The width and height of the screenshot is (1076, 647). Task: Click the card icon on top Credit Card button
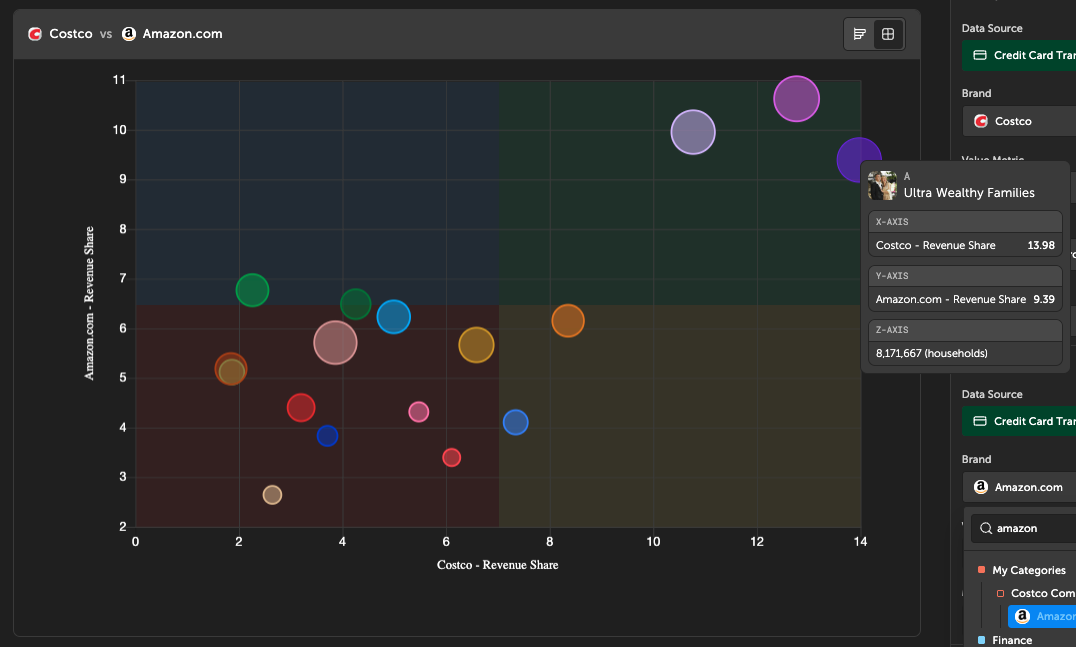(x=980, y=55)
